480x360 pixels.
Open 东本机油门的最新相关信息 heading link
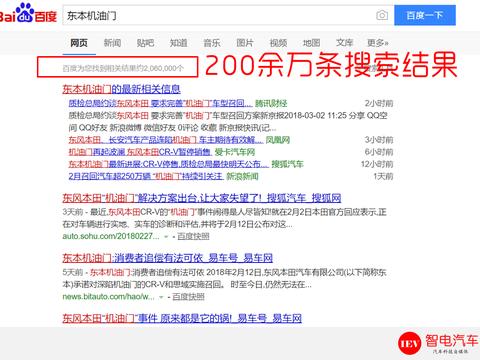[122, 89]
